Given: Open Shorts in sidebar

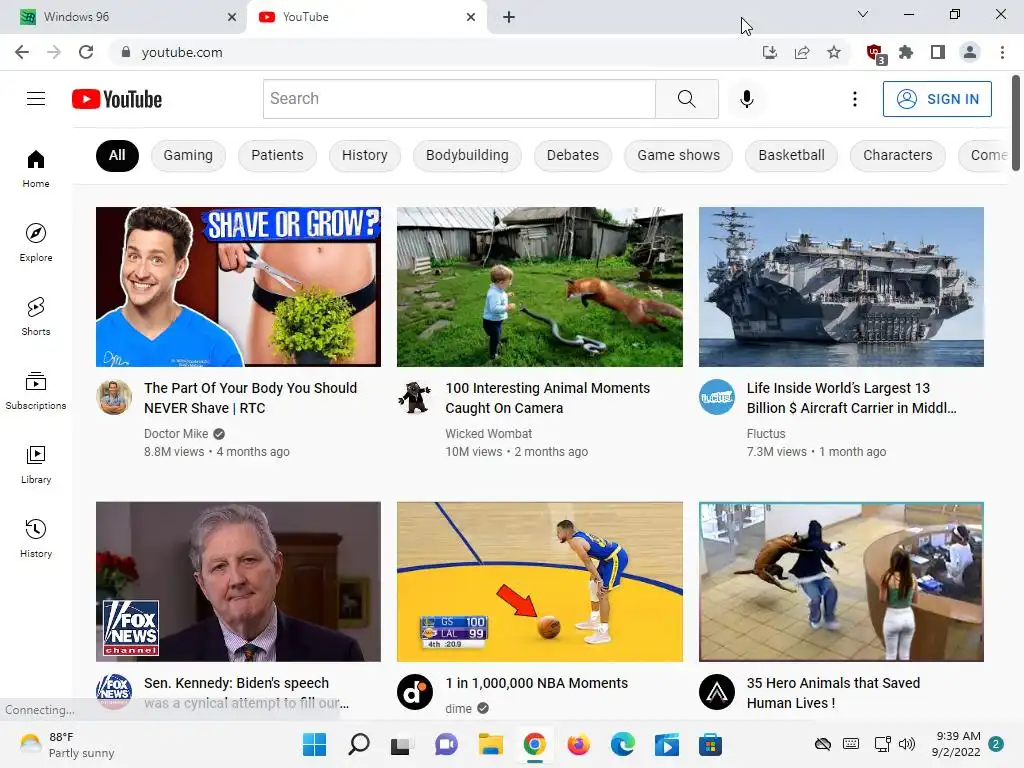Looking at the screenshot, I should [x=36, y=317].
